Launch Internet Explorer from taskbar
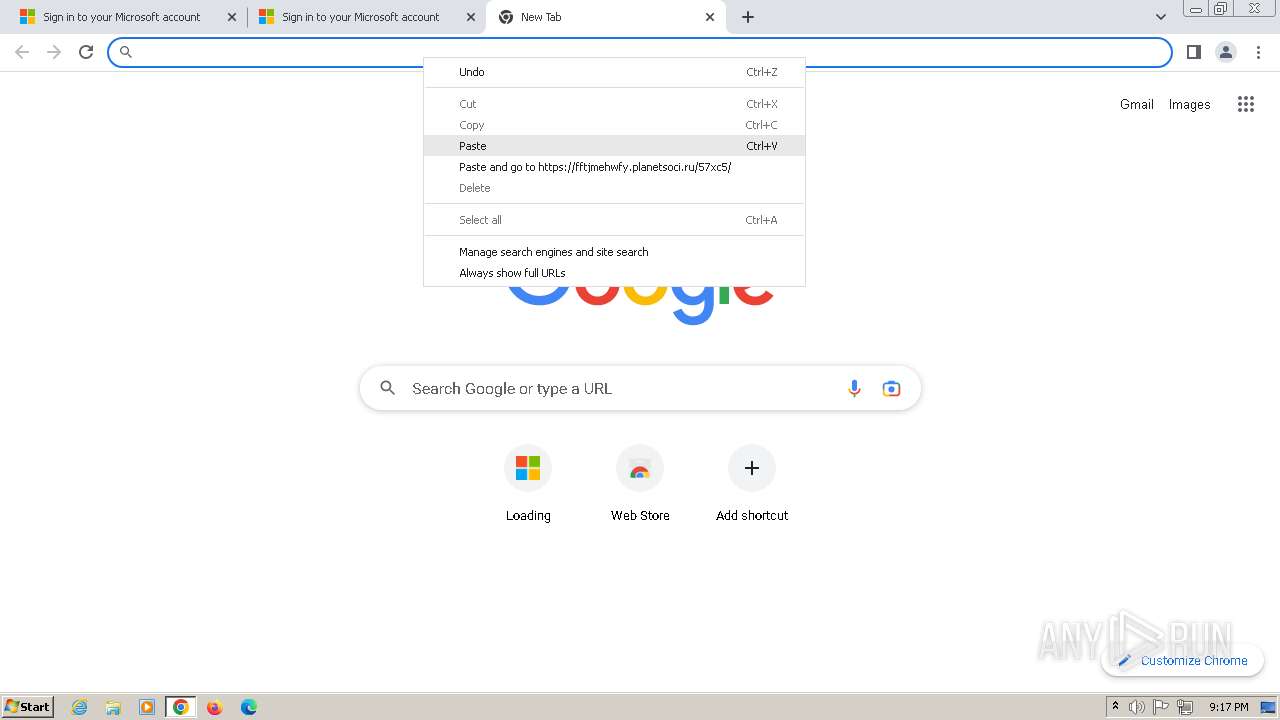This screenshot has height=720, width=1280. [79, 707]
